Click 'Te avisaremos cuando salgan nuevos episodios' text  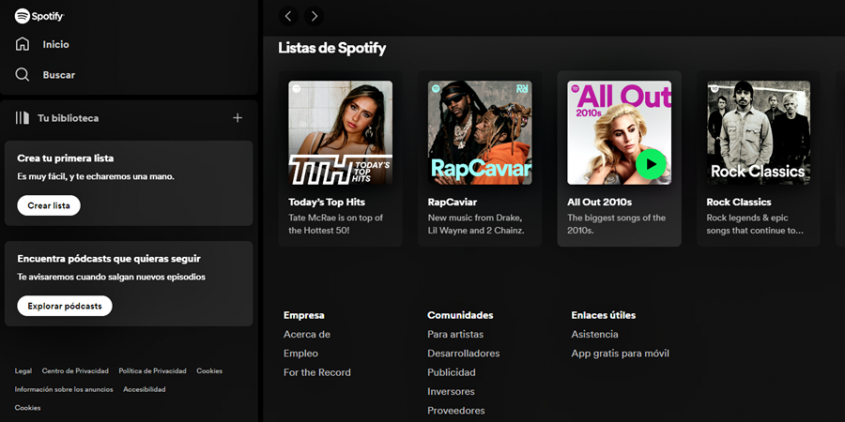tap(111, 277)
